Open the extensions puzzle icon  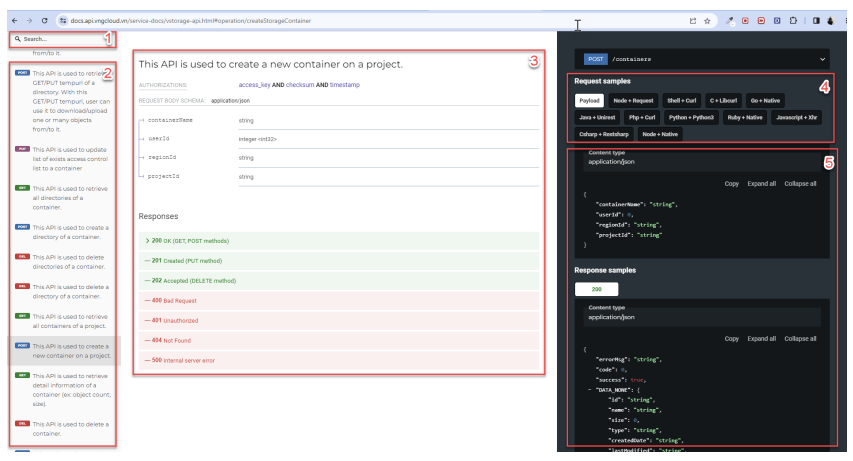click(x=793, y=20)
